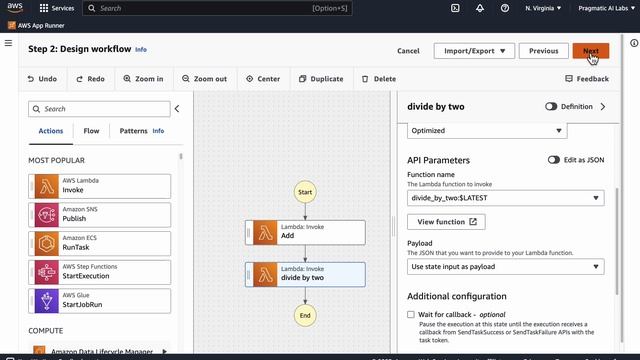The width and height of the screenshot is (640, 360).
Task: Open the AWS home logo
Action: point(15,7)
